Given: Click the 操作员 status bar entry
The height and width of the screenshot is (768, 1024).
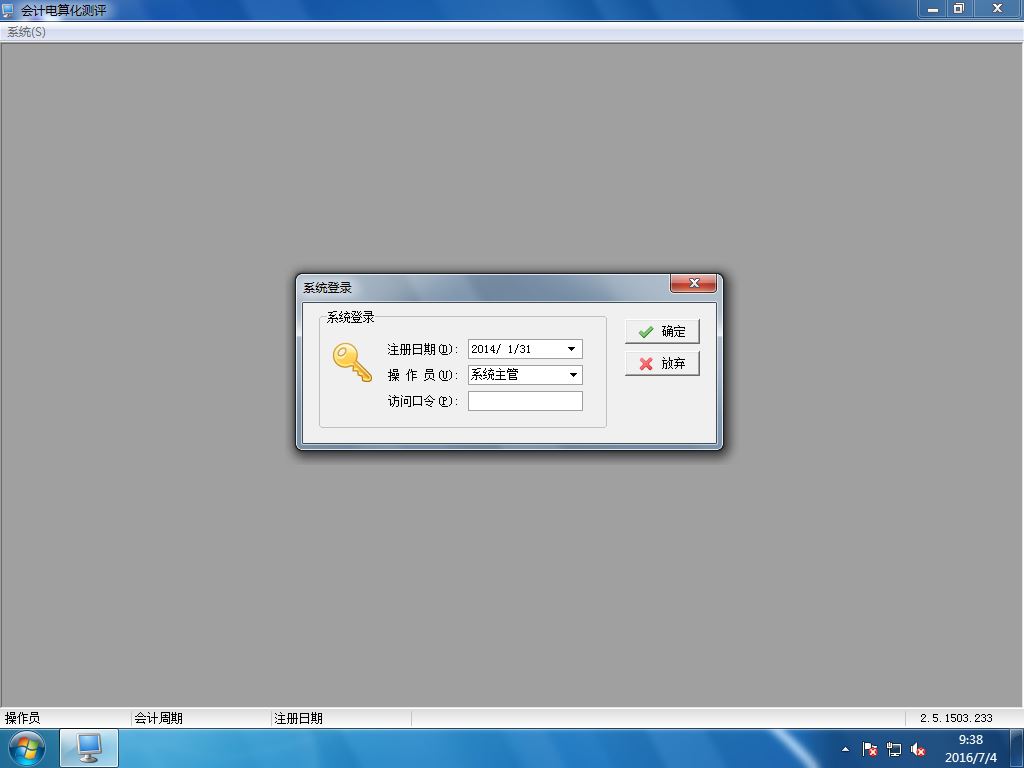Looking at the screenshot, I should tap(22, 718).
